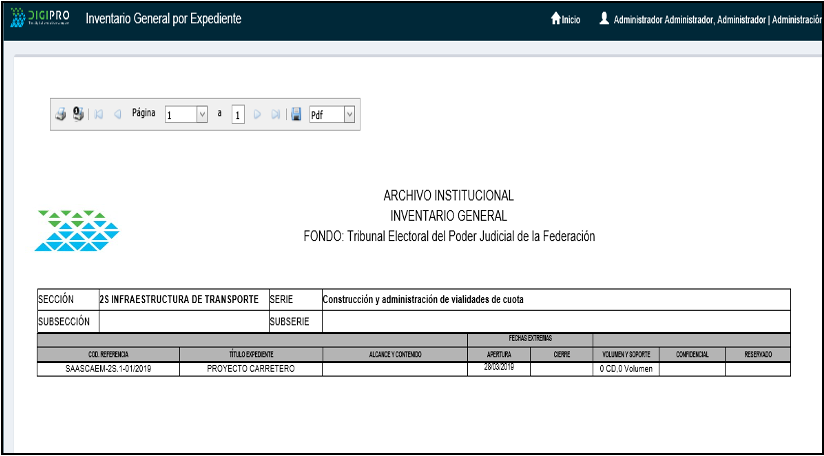The height and width of the screenshot is (456, 824).
Task: Click the PROYECTO CARRETERO title cell
Action: [251, 369]
